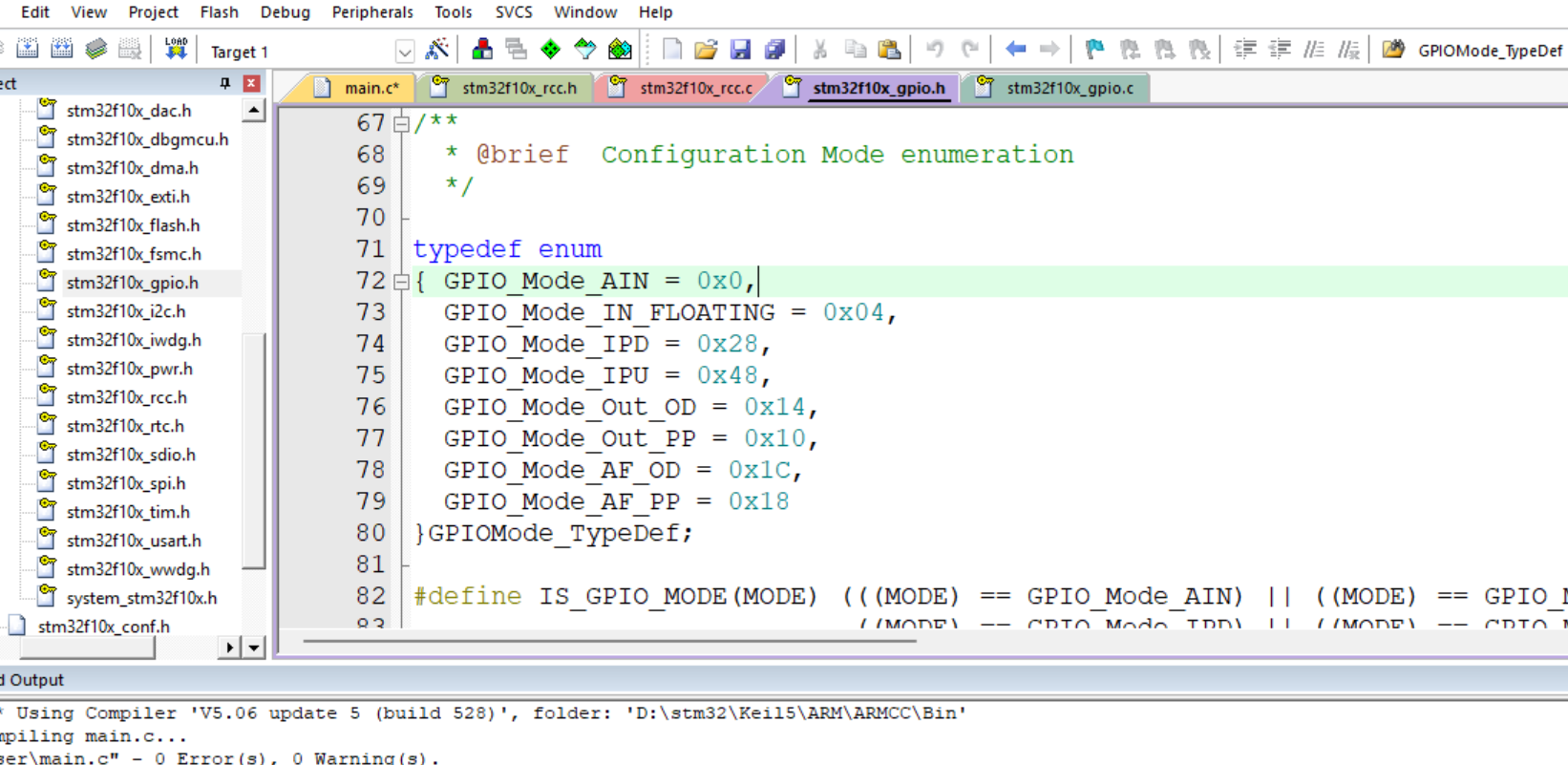Download code to flash with LOAD
The height and width of the screenshot is (765, 1568).
(176, 49)
